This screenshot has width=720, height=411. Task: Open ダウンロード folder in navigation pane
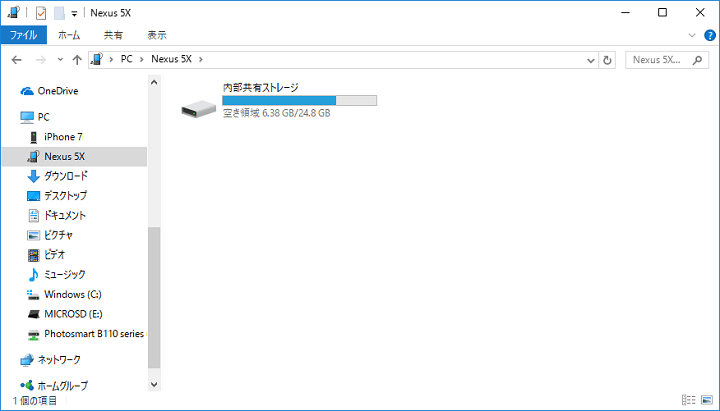pyautogui.click(x=57, y=176)
